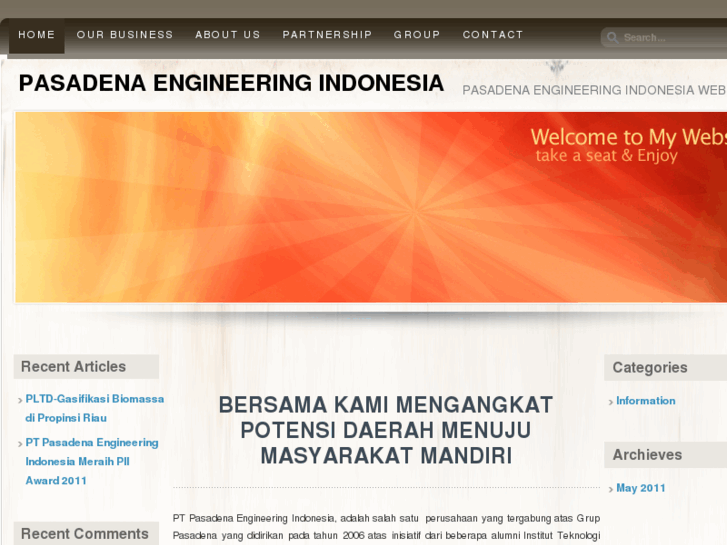Open the May 2011 archive link
The width and height of the screenshot is (727, 545).
click(x=640, y=488)
